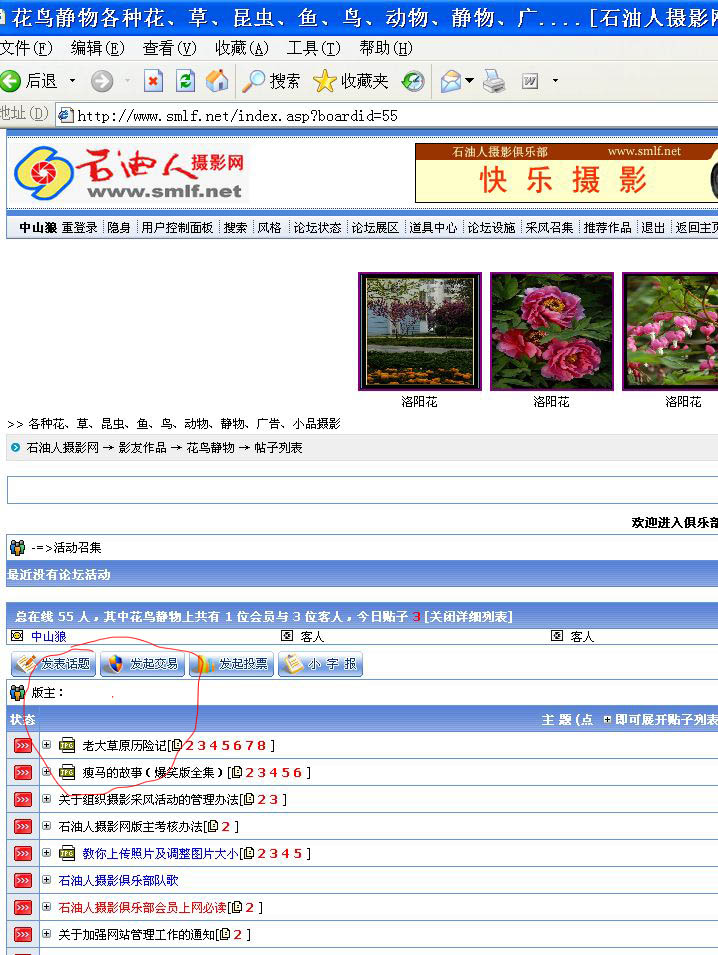Open the 石油人摄影俱乐部队歌 thread
This screenshot has width=718, height=955.
(x=118, y=881)
